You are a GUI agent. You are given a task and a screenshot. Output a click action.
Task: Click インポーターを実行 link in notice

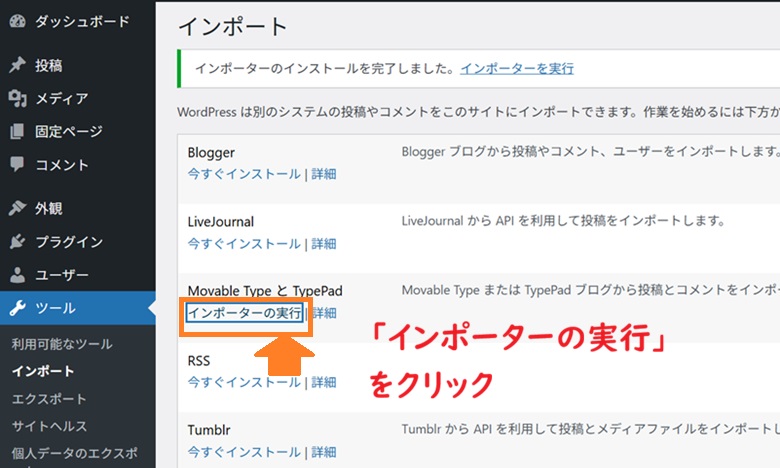517,68
